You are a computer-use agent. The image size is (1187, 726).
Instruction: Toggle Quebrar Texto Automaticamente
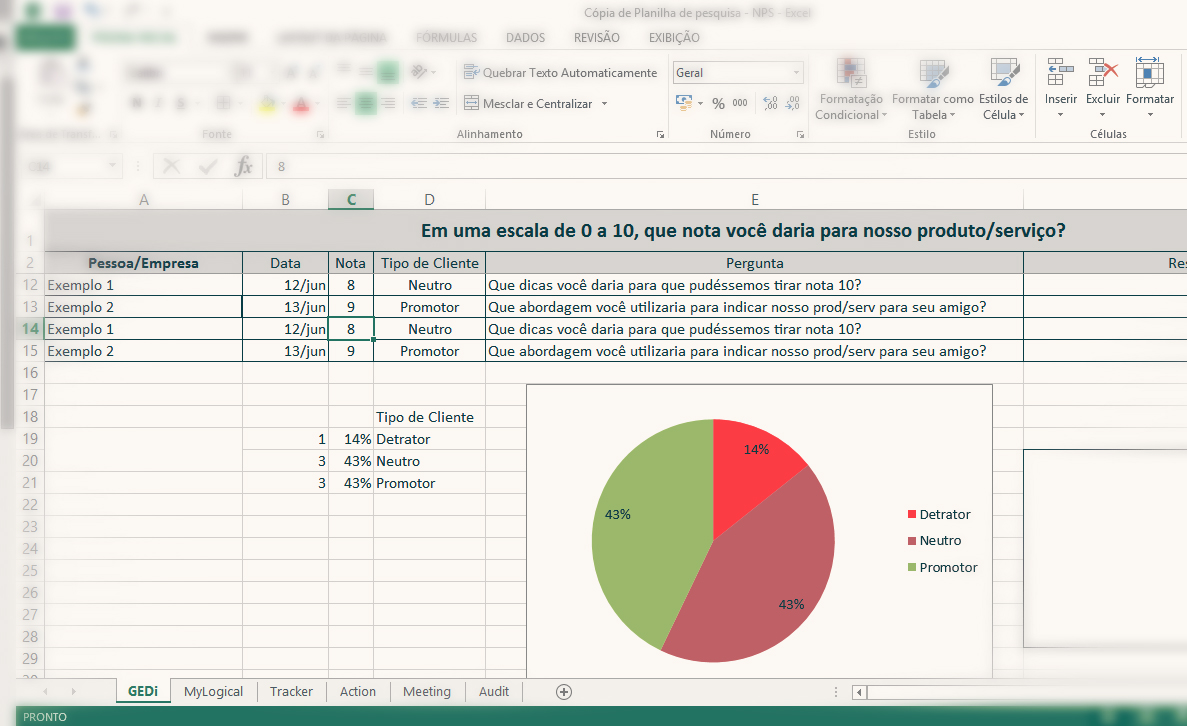coord(560,73)
